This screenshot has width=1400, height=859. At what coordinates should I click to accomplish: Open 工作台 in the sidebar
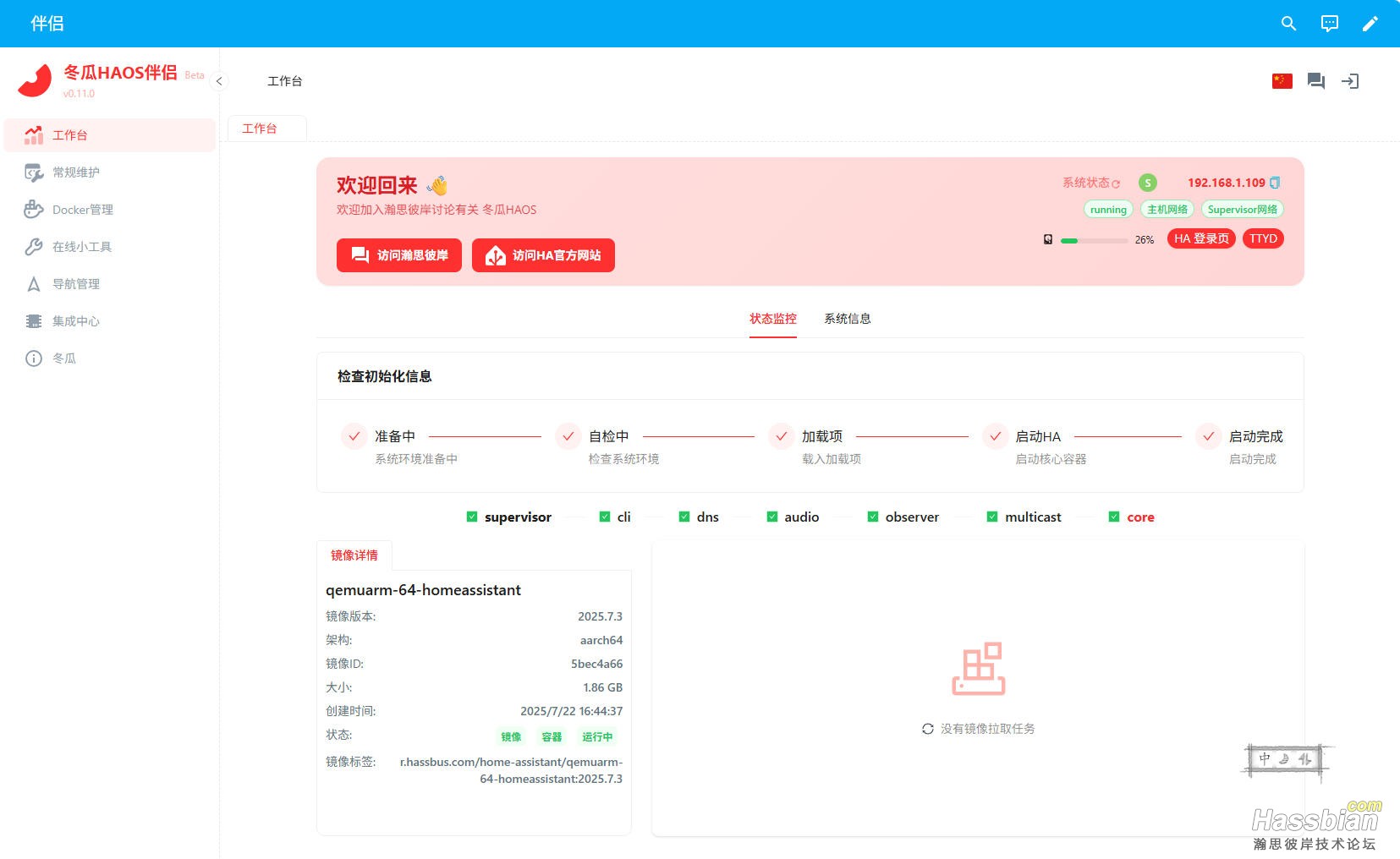click(x=110, y=135)
